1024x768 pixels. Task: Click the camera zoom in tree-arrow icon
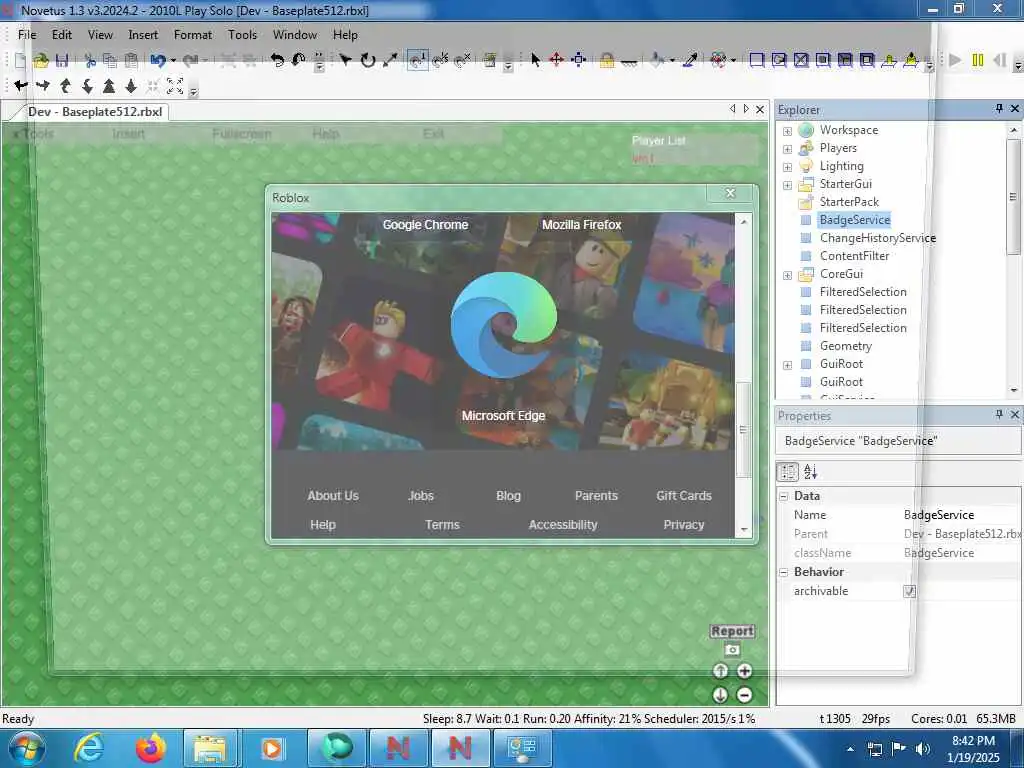[x=109, y=86]
